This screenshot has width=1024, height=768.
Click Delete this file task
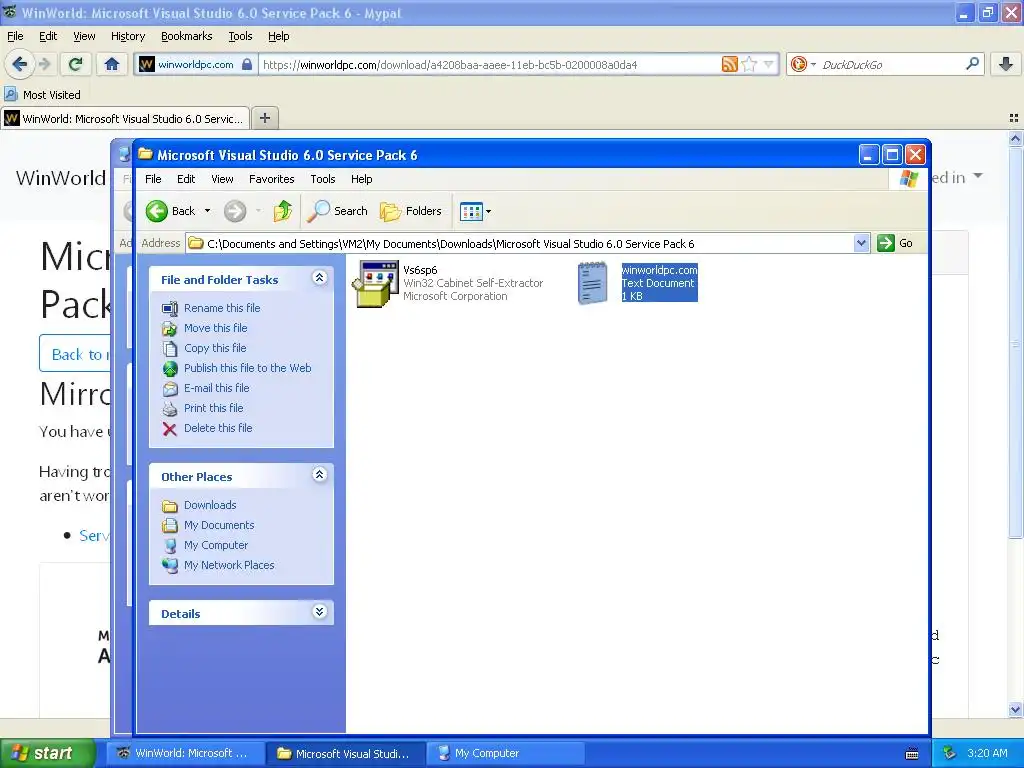pyautogui.click(x=218, y=428)
